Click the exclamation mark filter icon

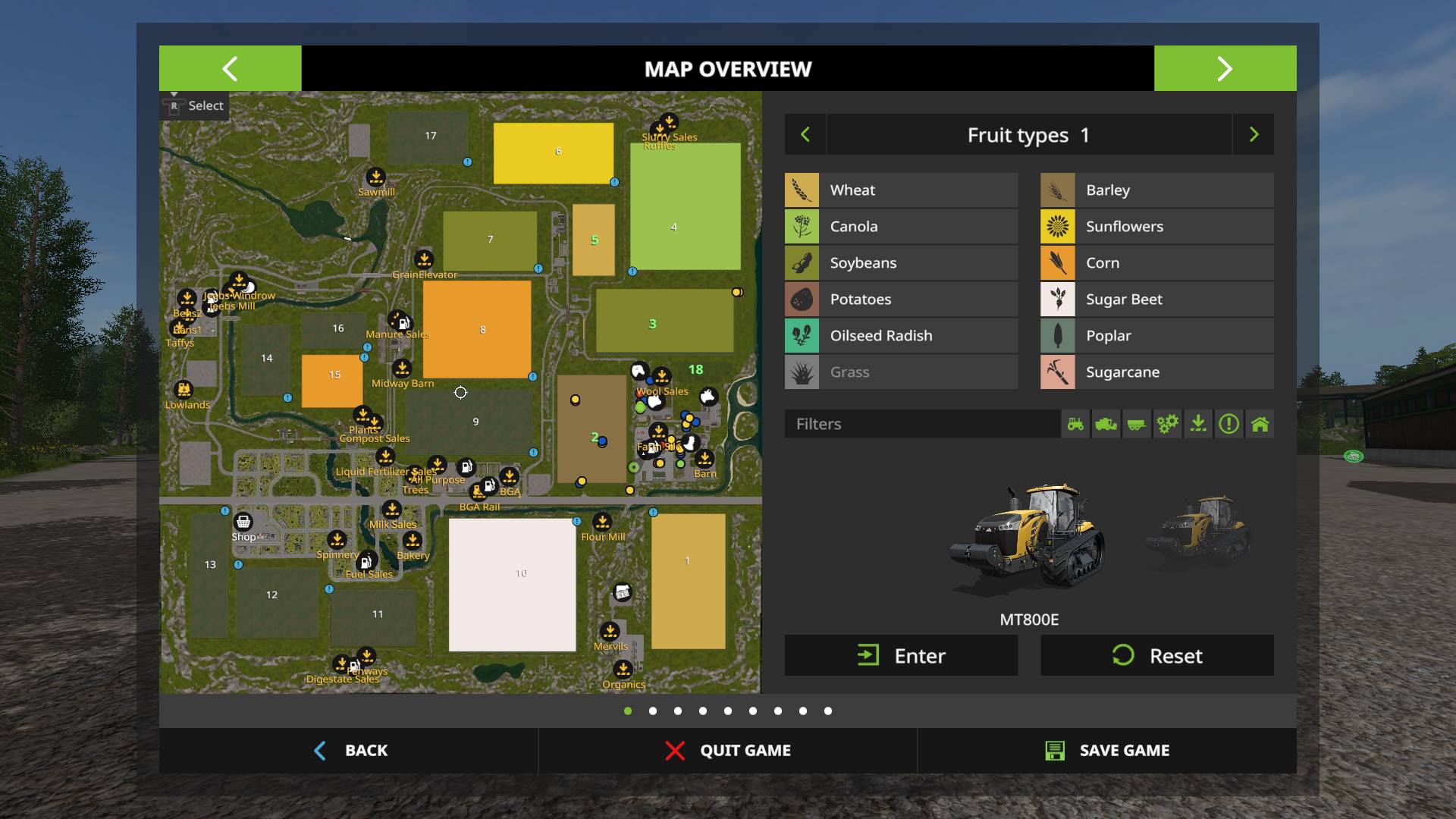pos(1228,424)
